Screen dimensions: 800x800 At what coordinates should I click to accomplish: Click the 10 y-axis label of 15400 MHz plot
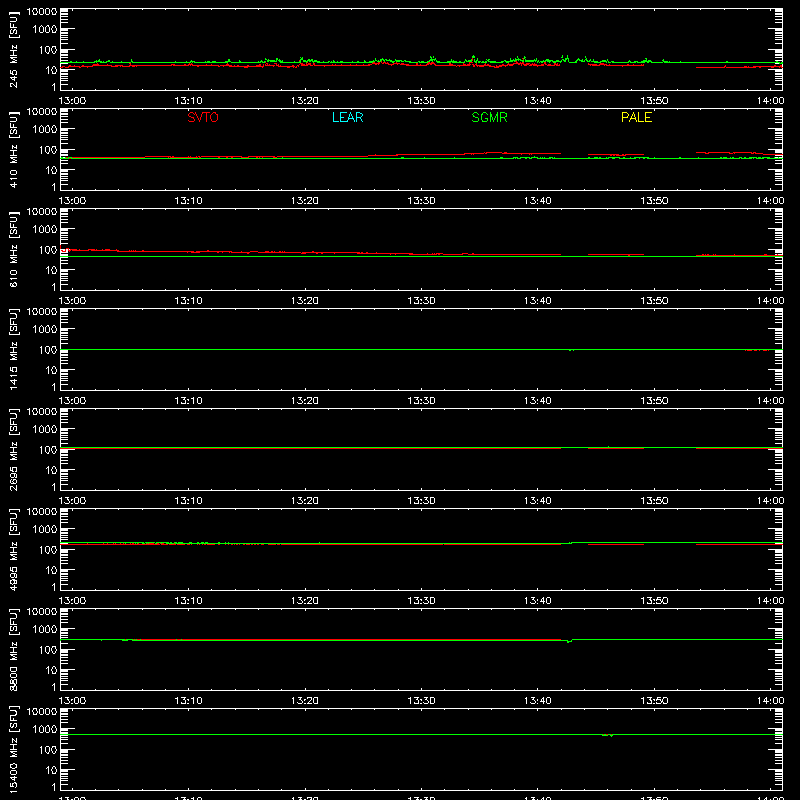tap(52, 770)
